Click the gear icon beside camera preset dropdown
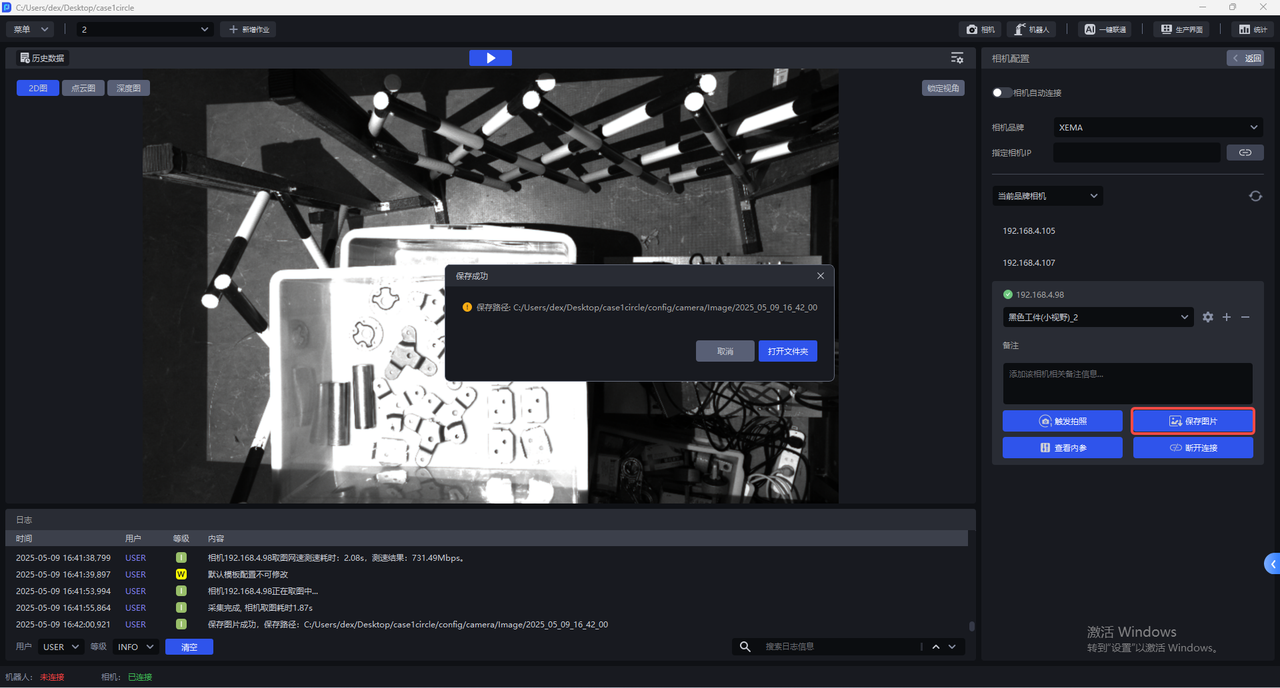The height and width of the screenshot is (688, 1280). (1208, 317)
